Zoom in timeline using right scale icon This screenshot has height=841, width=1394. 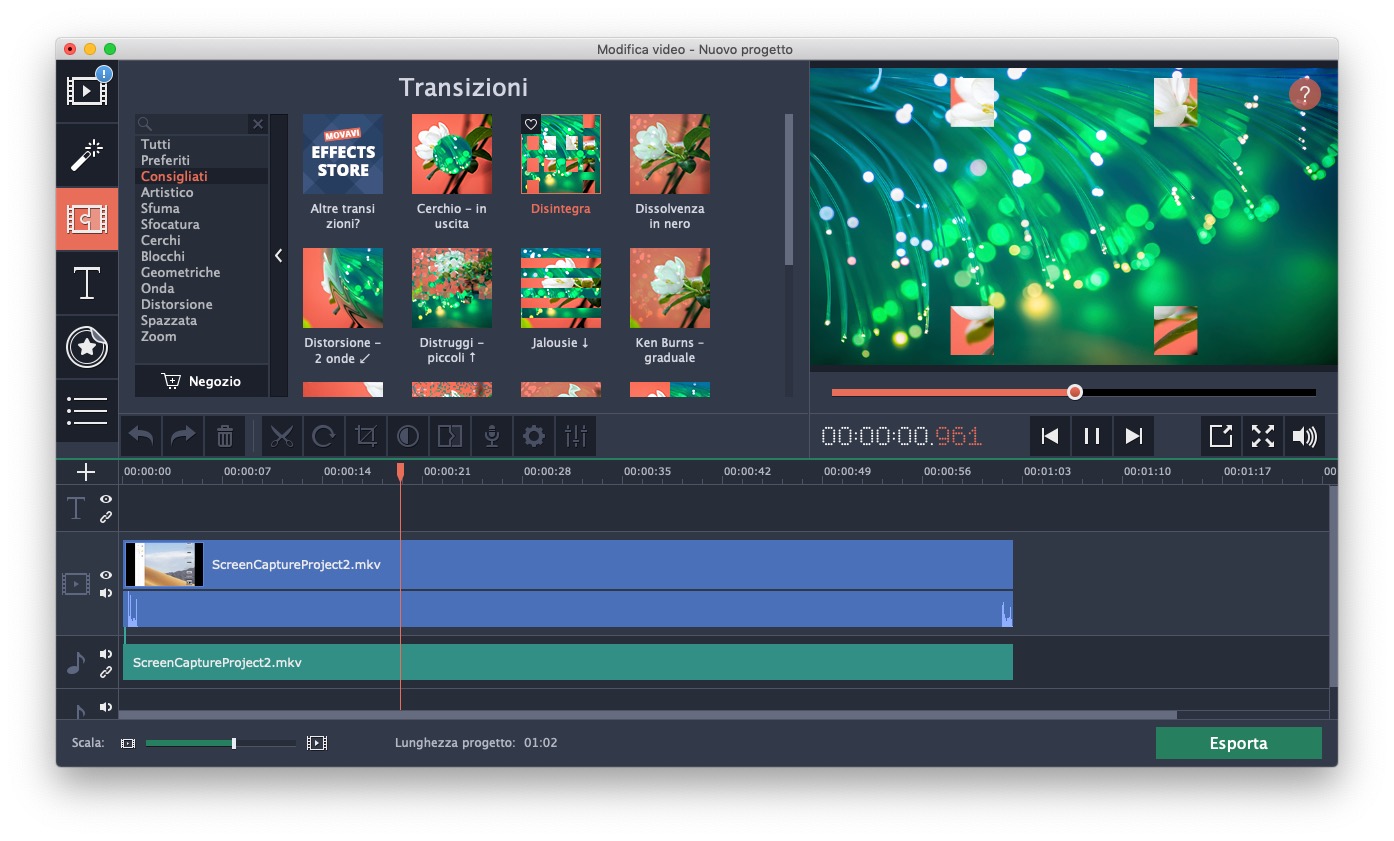(x=317, y=743)
